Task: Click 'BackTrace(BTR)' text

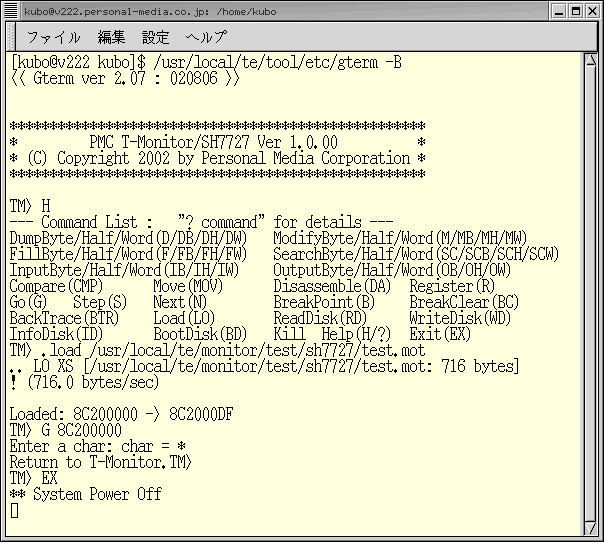Action: (x=64, y=318)
